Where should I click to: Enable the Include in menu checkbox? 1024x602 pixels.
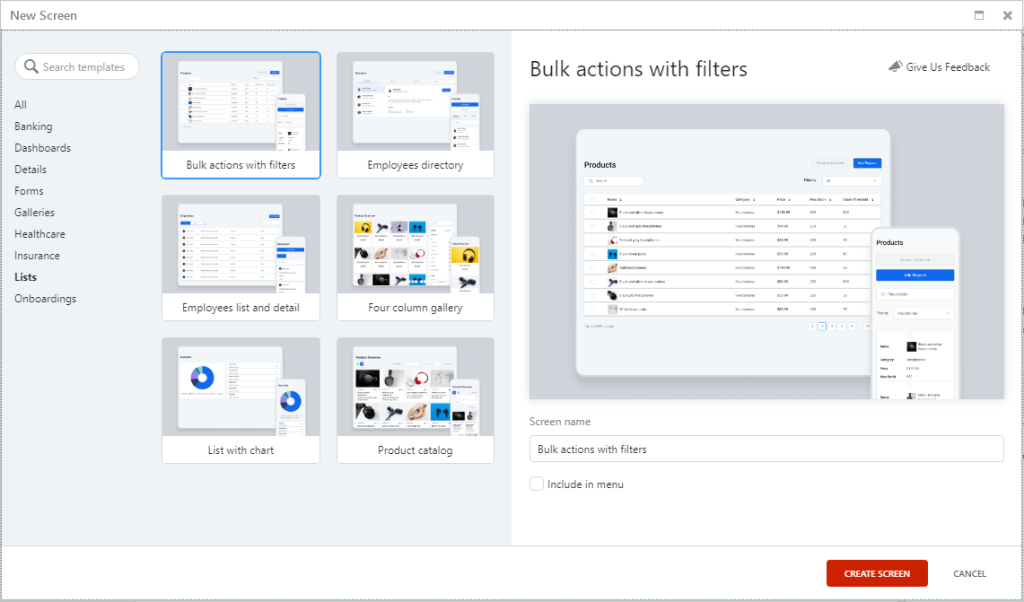point(537,484)
